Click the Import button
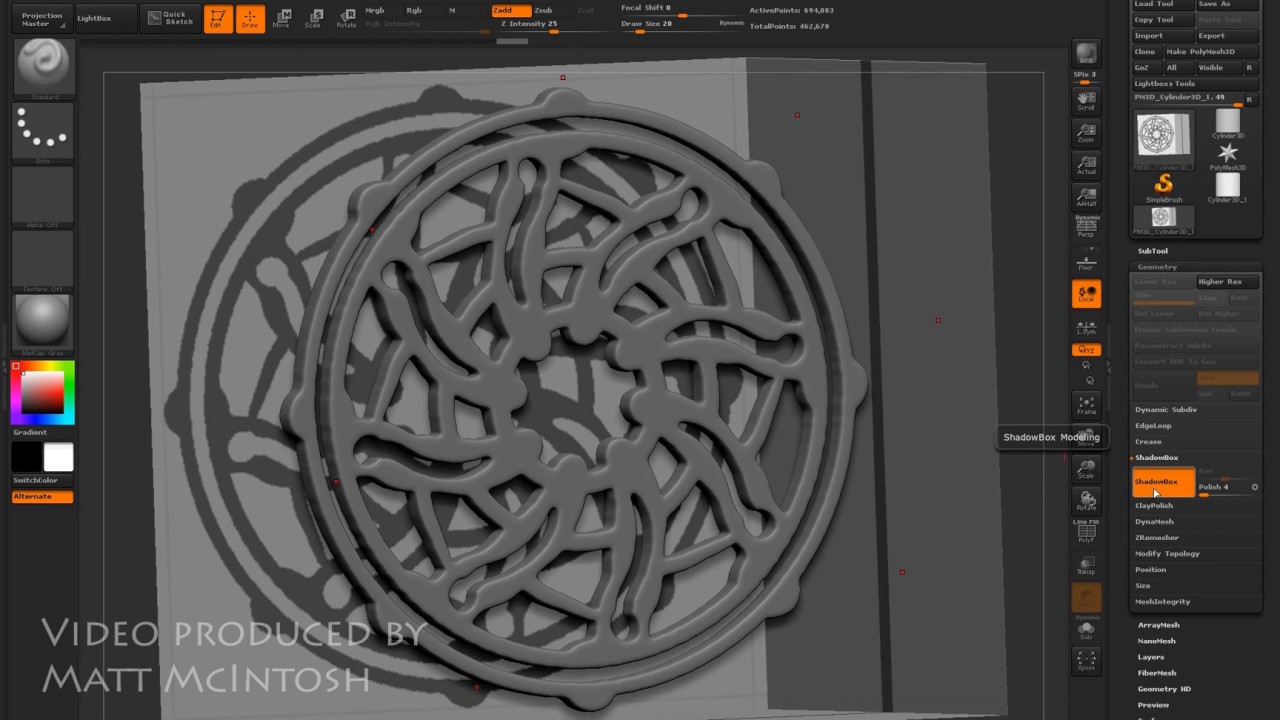 [1163, 36]
